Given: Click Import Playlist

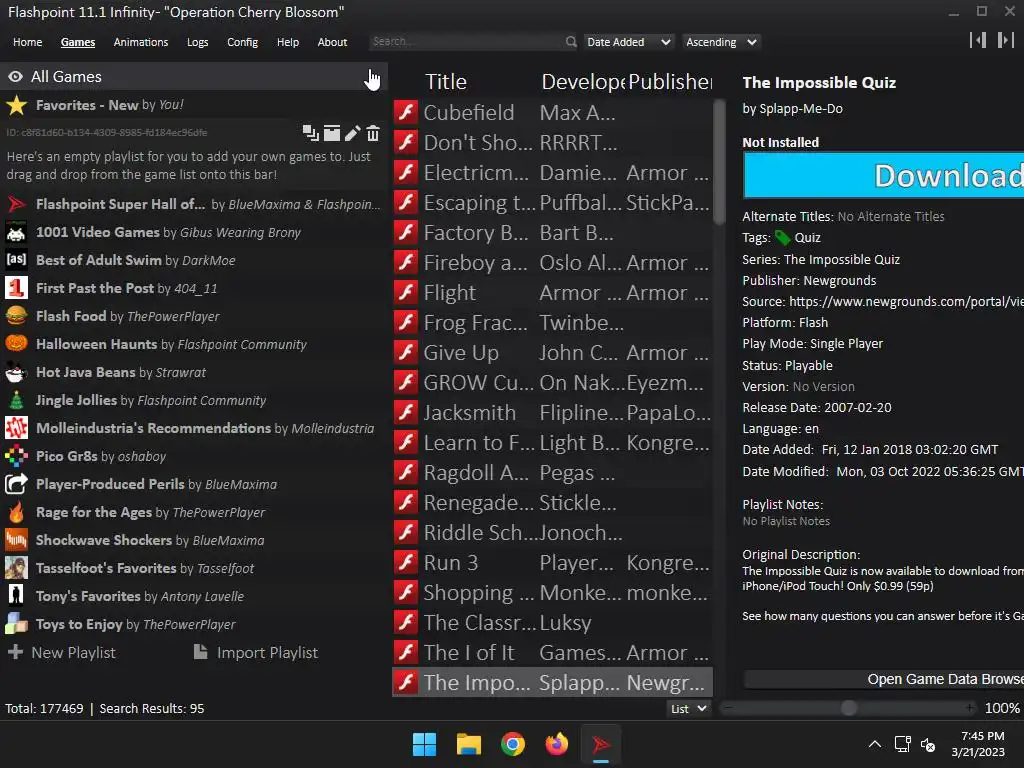Looking at the screenshot, I should [x=256, y=652].
